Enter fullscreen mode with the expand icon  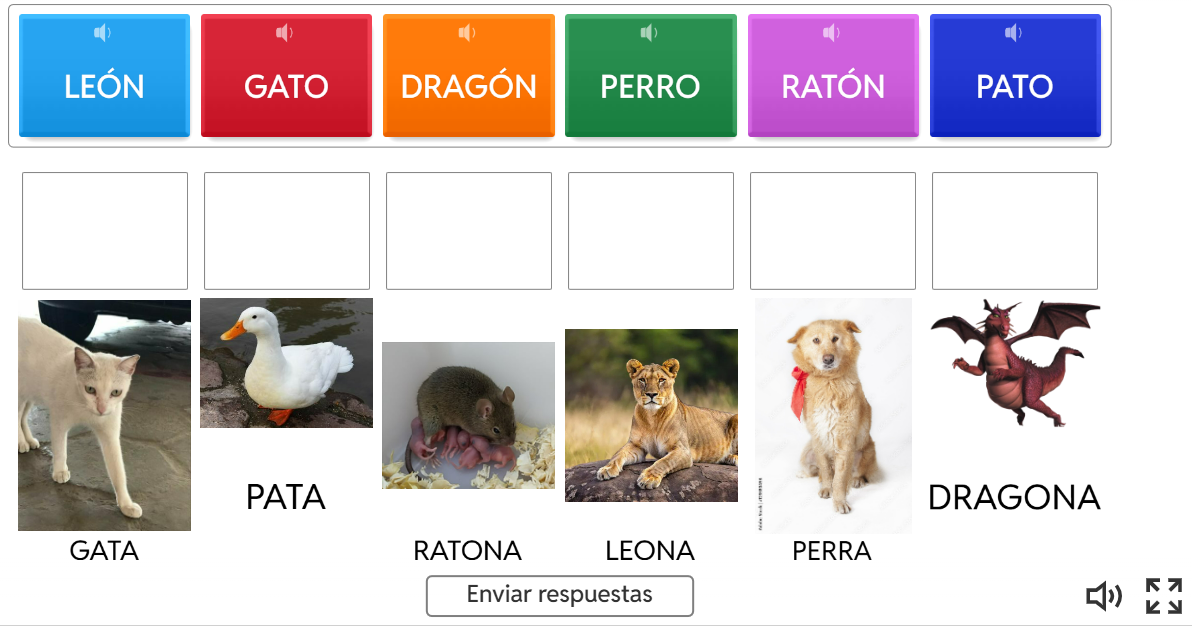pos(1164,596)
